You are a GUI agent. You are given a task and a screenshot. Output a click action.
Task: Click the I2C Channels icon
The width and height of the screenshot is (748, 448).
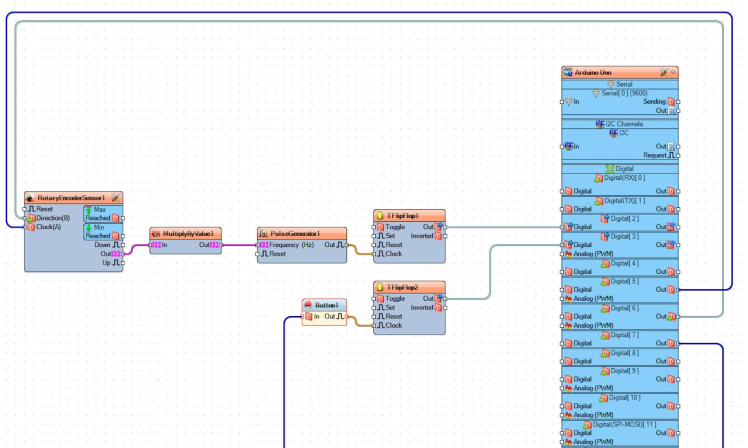pyautogui.click(x=600, y=124)
